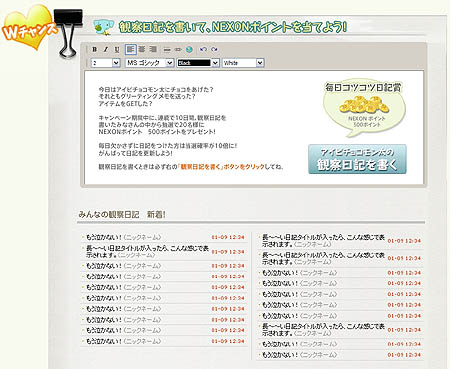The height and width of the screenshot is (369, 450).
Task: Click the globe icon in the toolbar
Action: coord(189,49)
